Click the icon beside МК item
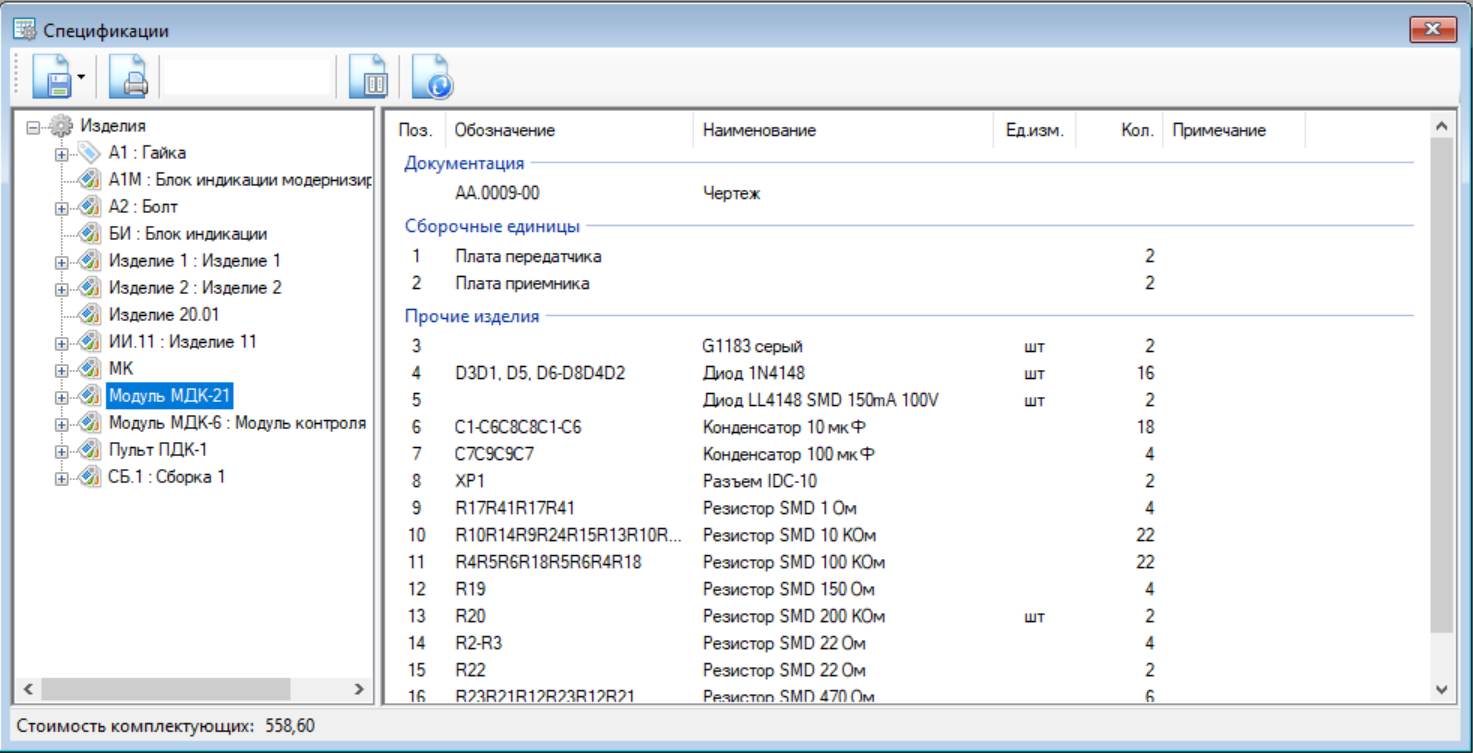 (x=89, y=369)
